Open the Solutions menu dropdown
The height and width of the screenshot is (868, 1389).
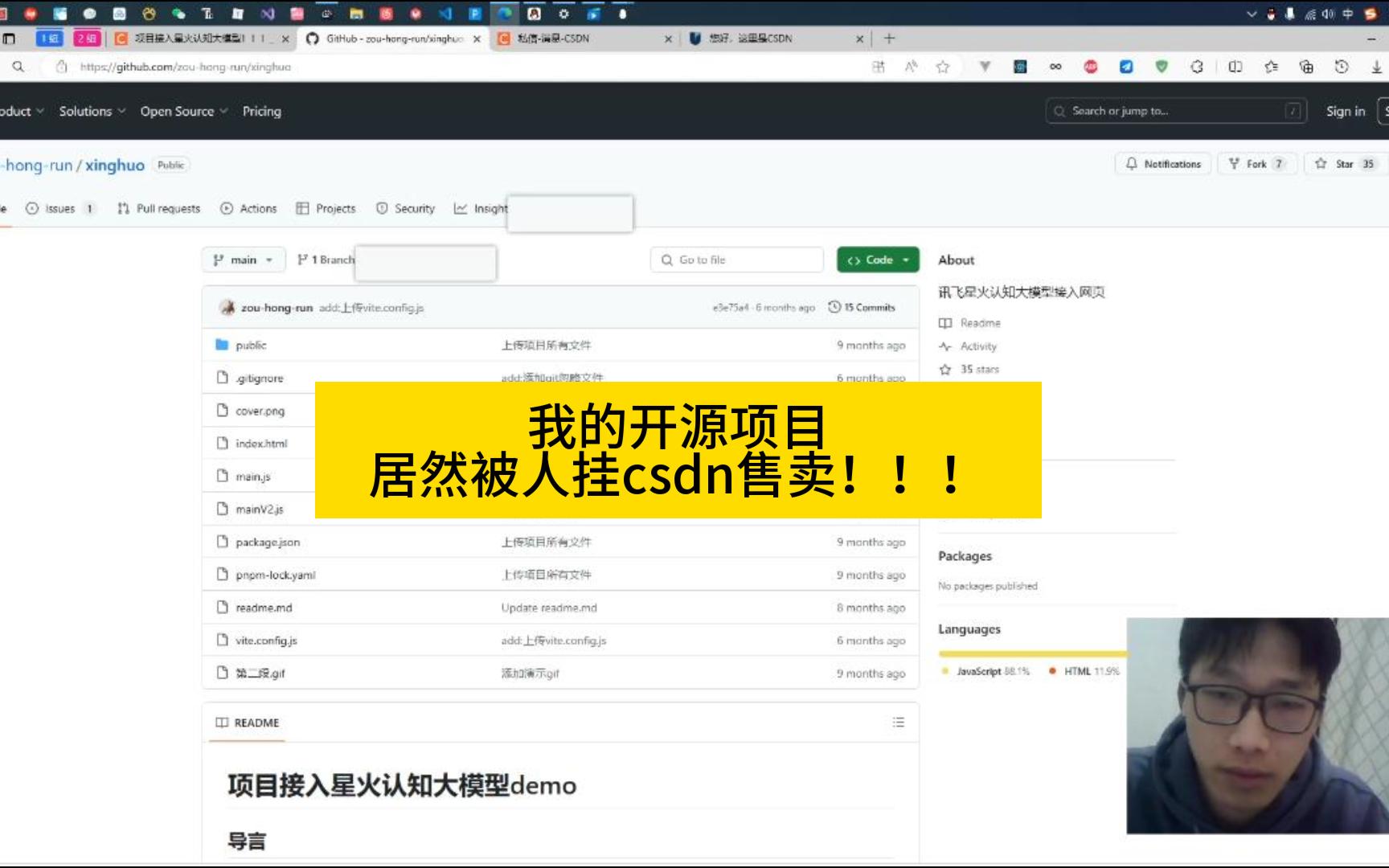coord(89,111)
